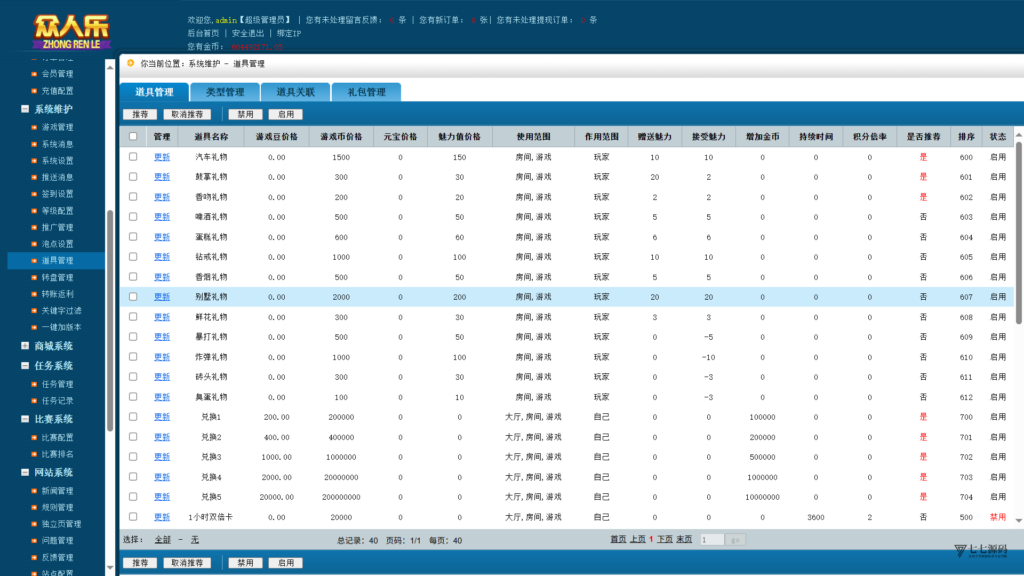Switch to the 道具关联 tab
Image resolution: width=1024 pixels, height=576 pixels.
(295, 92)
